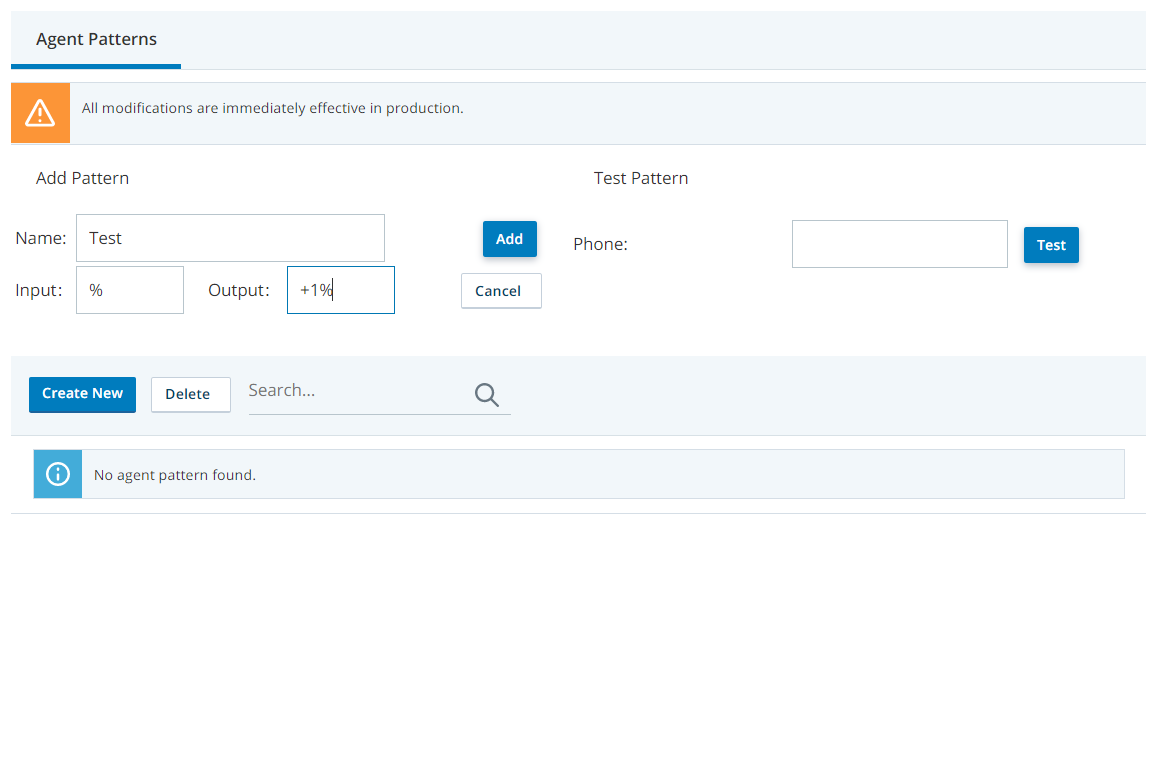Click the blue Add button
The width and height of the screenshot is (1158, 771).
point(510,239)
